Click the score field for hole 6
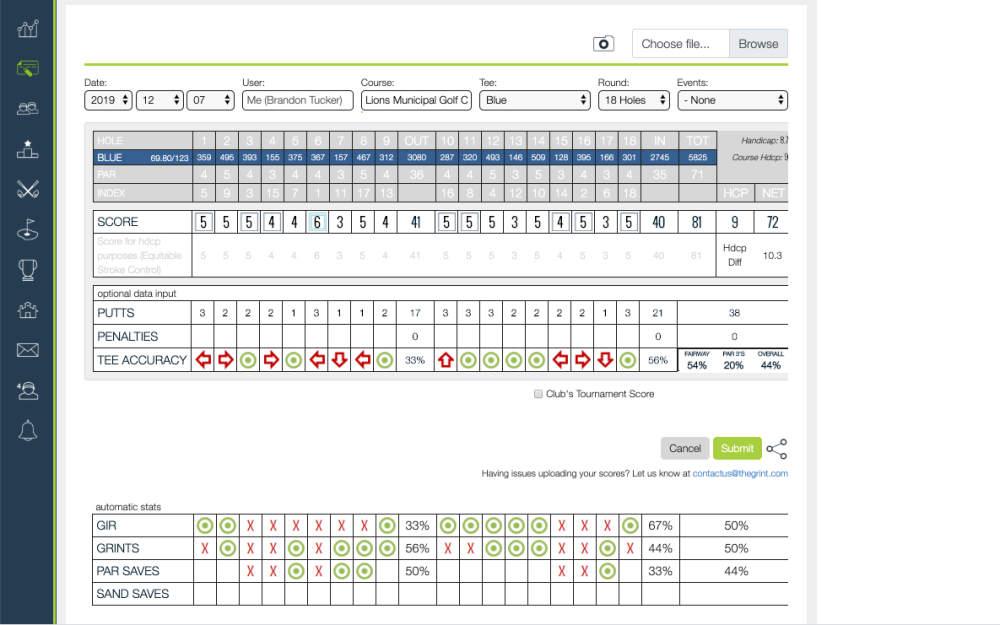 317,222
